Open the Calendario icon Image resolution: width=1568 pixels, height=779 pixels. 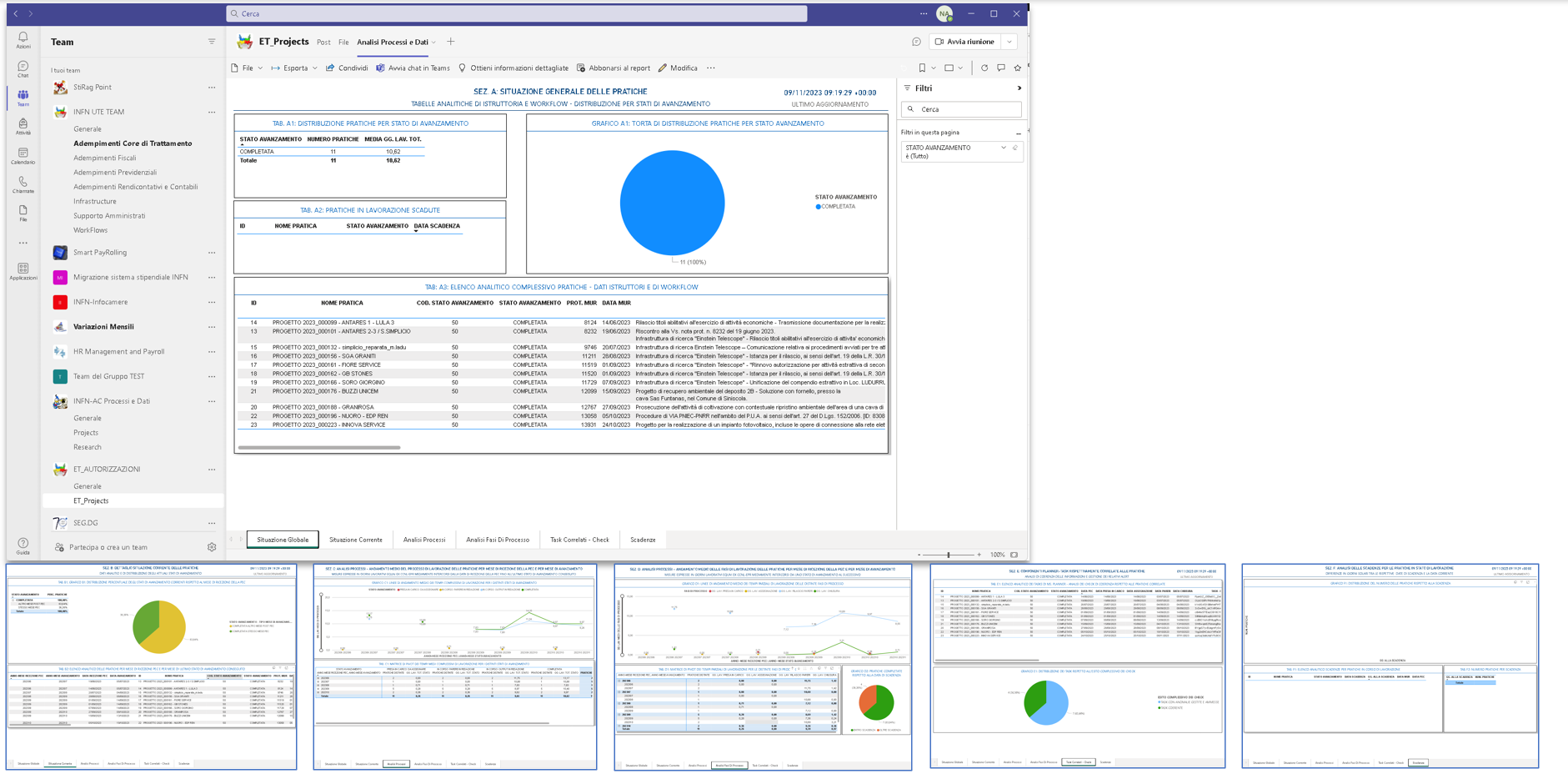point(23,156)
